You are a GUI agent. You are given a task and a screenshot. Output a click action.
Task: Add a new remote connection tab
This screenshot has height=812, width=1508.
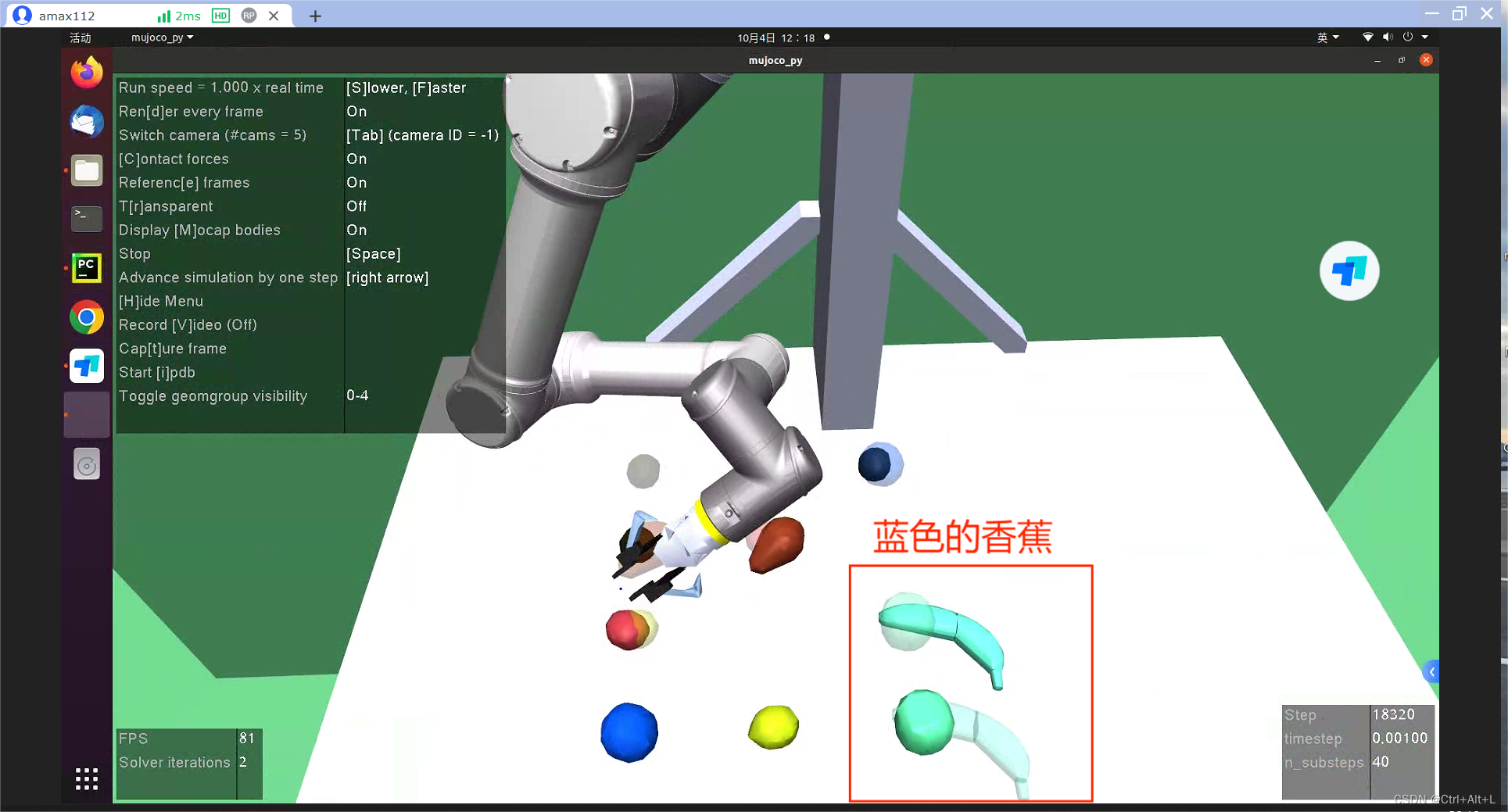coord(315,16)
